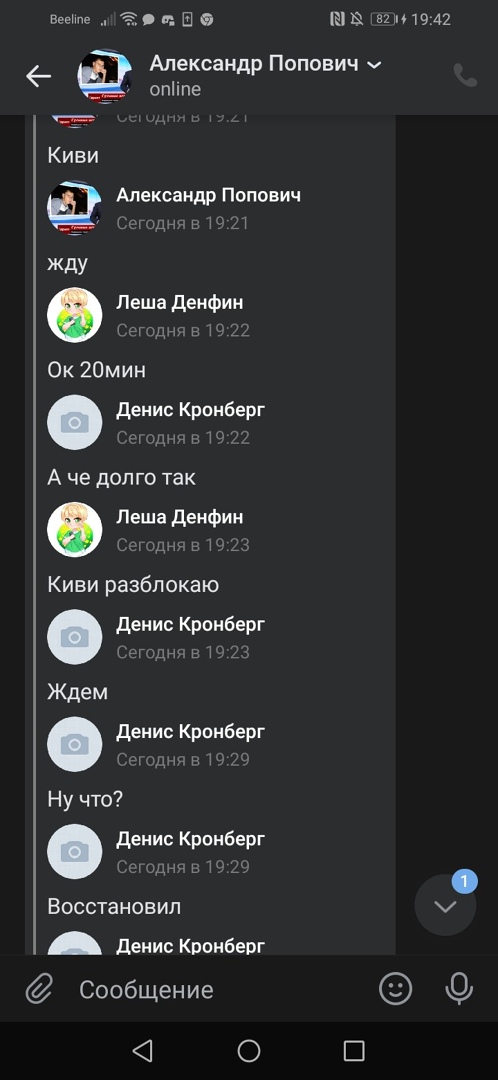This screenshot has height=1080, width=498.
Task: Open Денис Кронберг name above 'Ждем'
Action: [190, 624]
